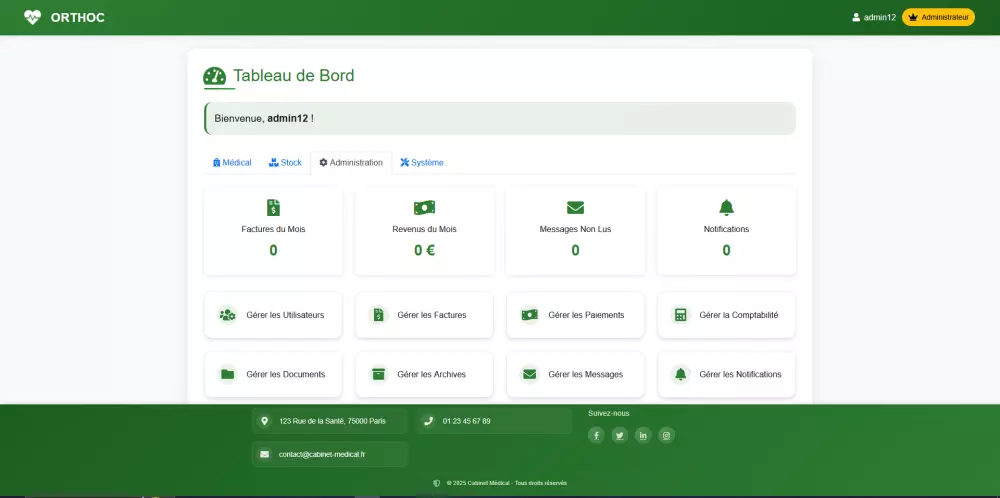The width and height of the screenshot is (1000, 498).
Task: Click the phone number 01 23 45 67 89
Action: tap(467, 421)
